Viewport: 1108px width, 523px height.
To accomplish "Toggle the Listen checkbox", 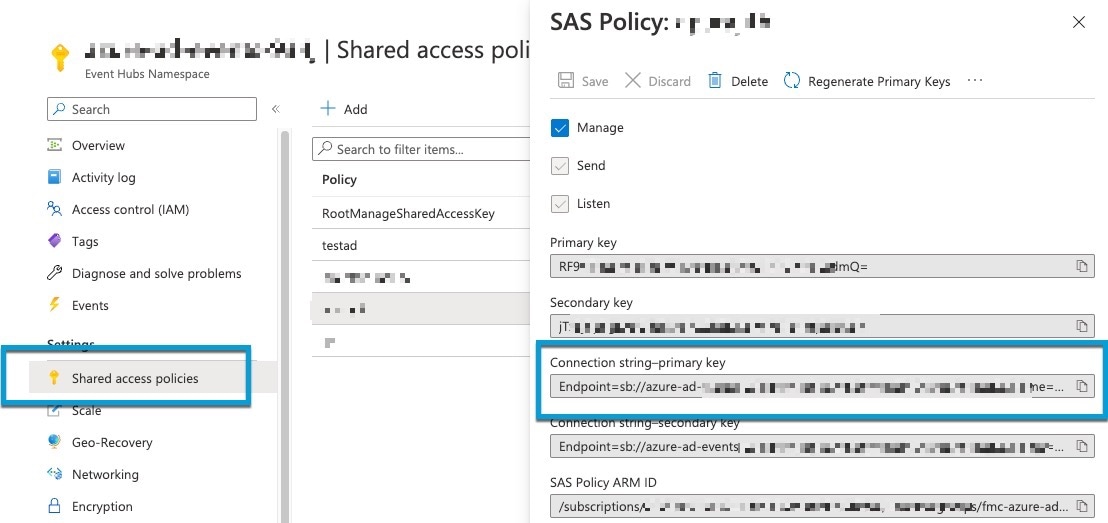I will click(560, 204).
